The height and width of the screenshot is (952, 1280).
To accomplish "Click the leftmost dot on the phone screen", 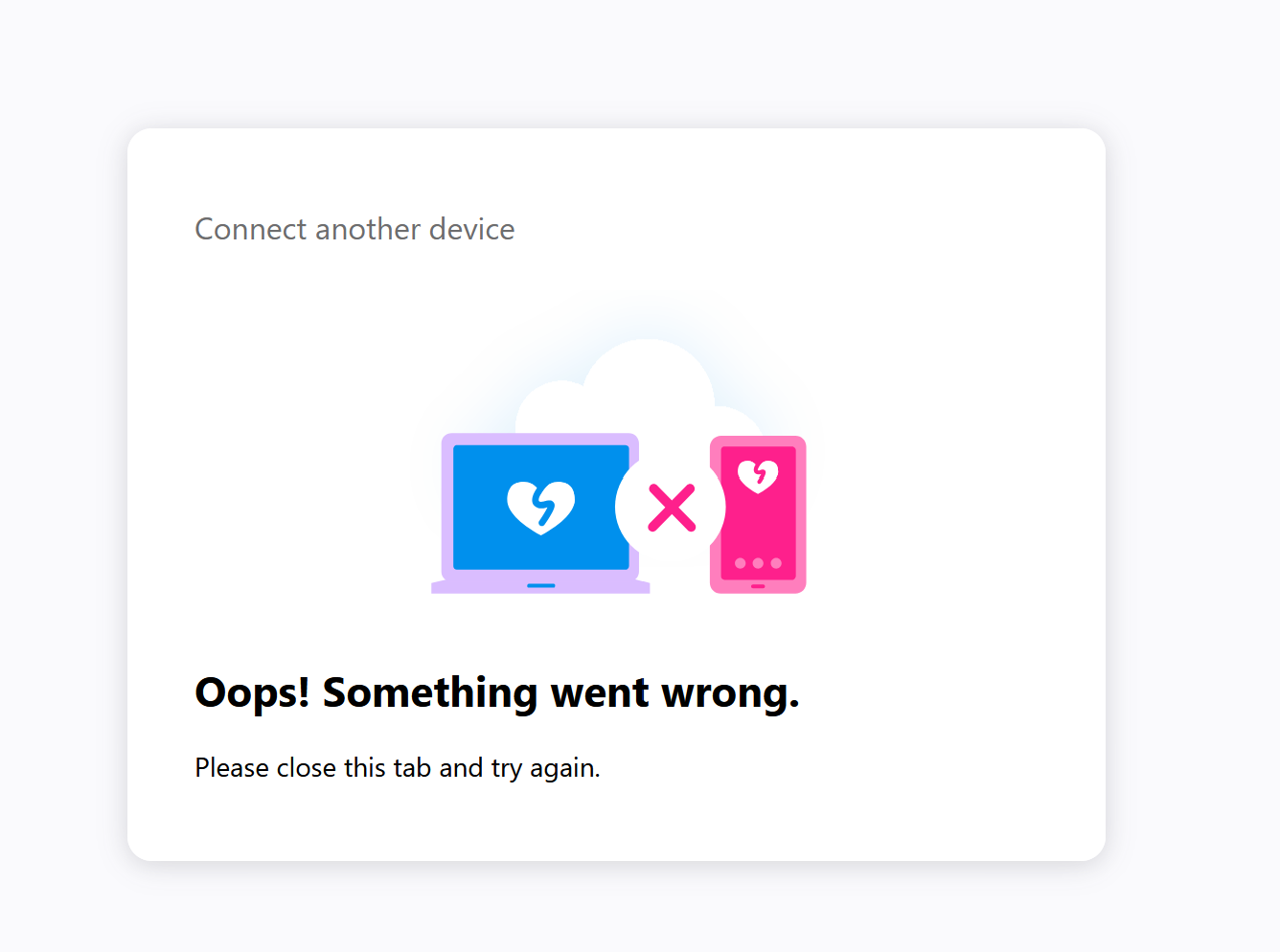I will [740, 563].
